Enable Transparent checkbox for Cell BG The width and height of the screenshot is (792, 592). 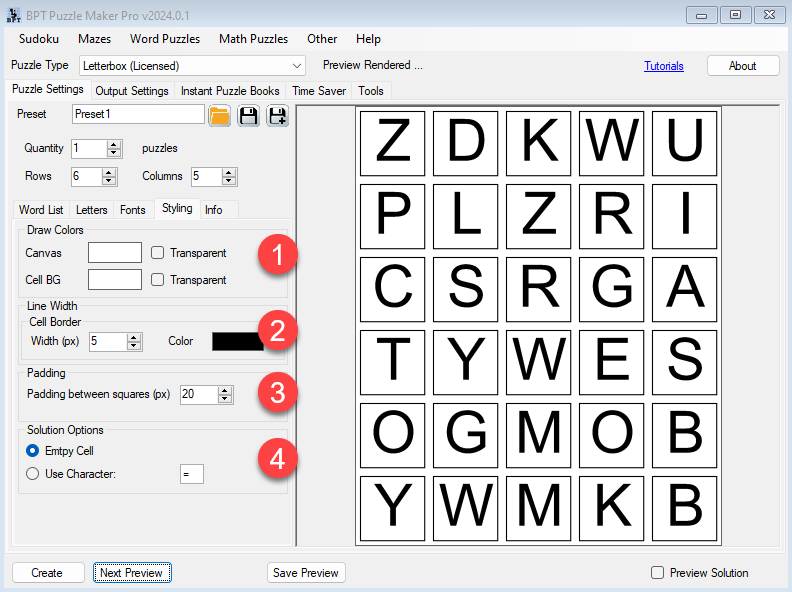158,280
